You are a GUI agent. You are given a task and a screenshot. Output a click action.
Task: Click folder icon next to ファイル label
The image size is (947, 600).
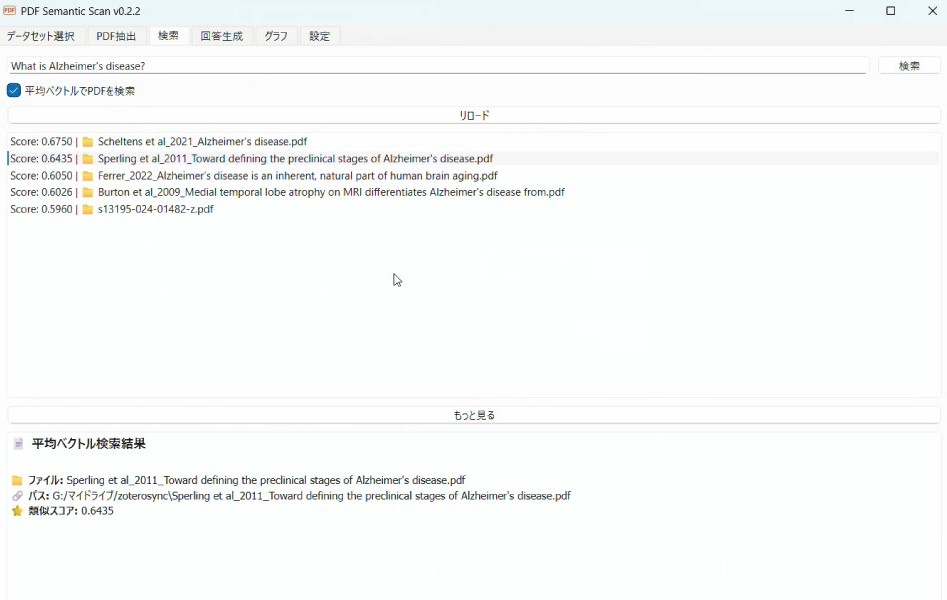coord(17,480)
